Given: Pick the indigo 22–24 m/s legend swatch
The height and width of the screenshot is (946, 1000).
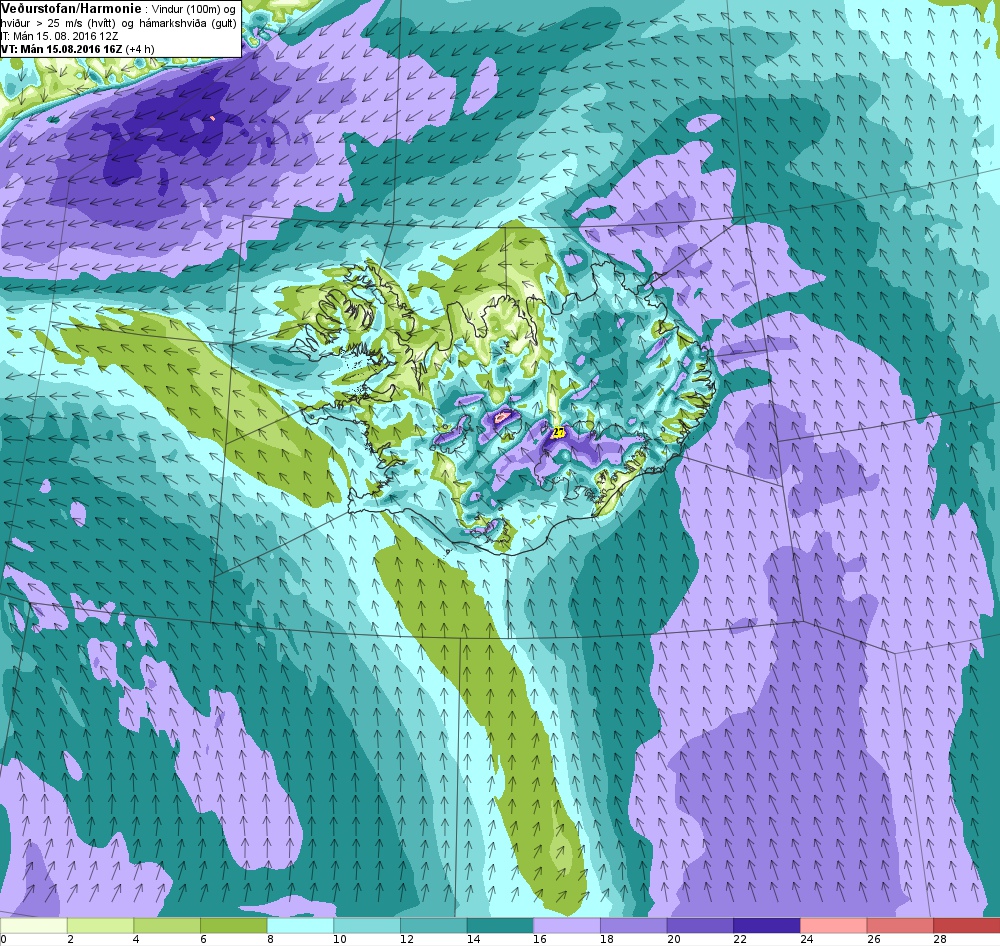Looking at the screenshot, I should point(767,926).
